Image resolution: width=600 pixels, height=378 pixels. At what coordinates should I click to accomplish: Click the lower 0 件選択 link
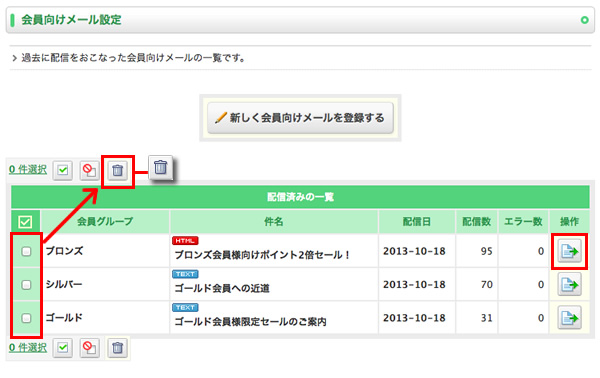(28, 347)
